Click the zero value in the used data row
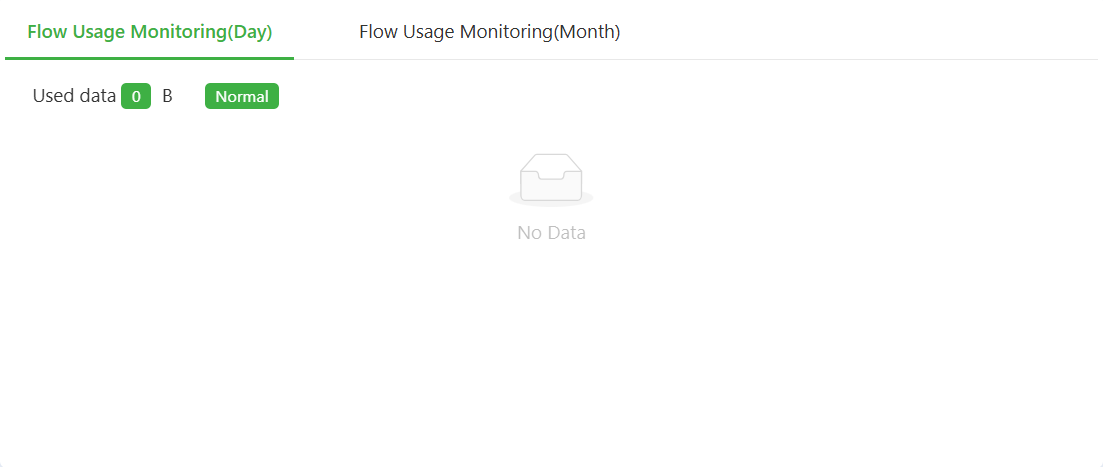This screenshot has height=467, width=1103. [x=136, y=97]
